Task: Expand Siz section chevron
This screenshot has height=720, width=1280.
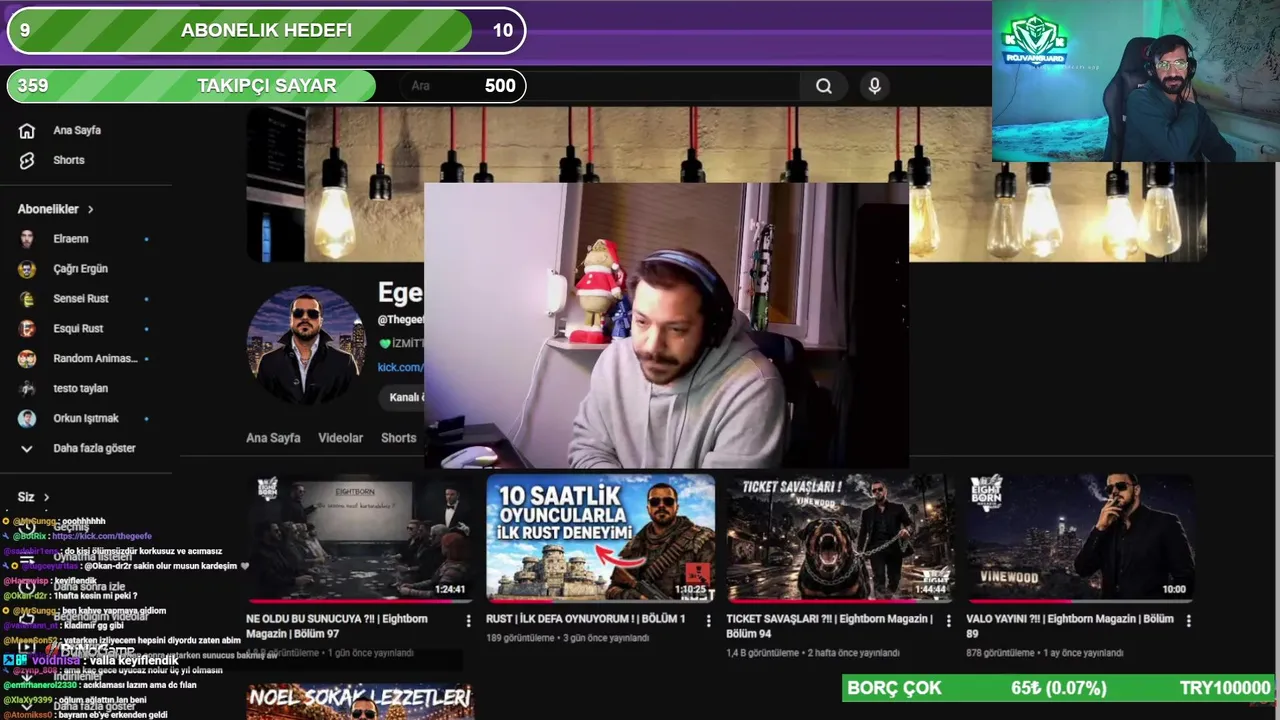Action: 46,497
